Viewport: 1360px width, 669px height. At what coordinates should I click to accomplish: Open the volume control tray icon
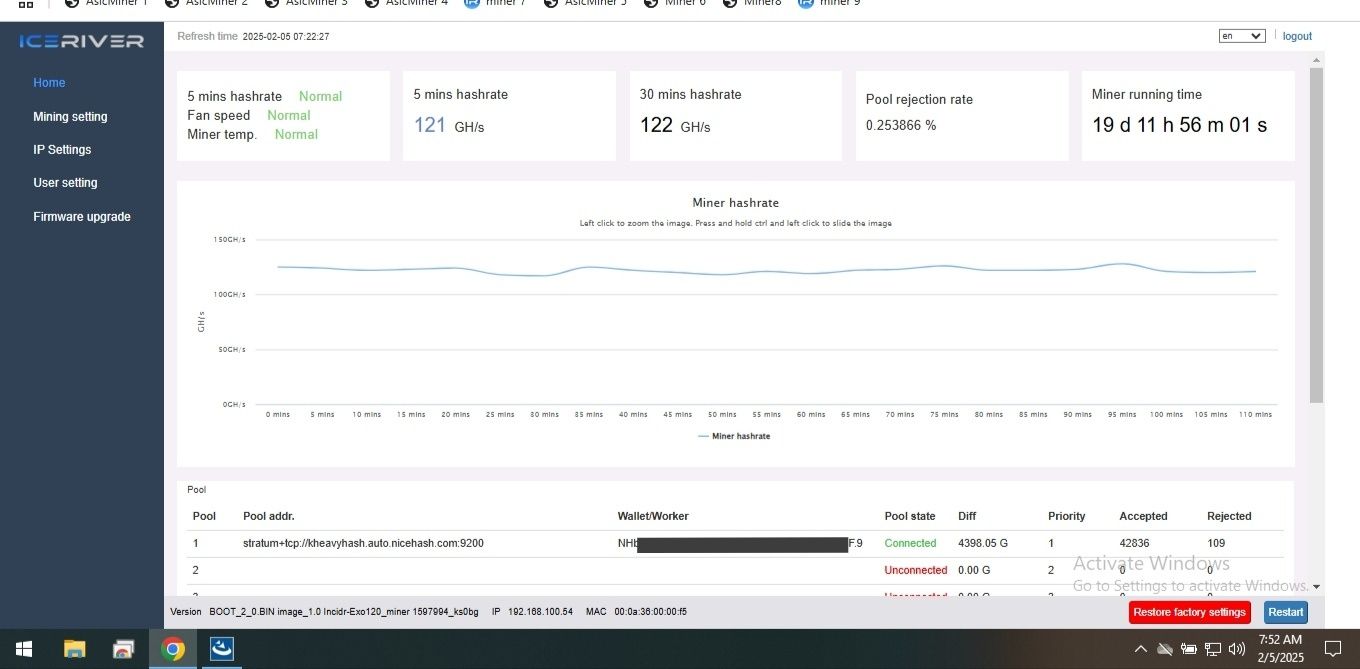tap(1237, 649)
